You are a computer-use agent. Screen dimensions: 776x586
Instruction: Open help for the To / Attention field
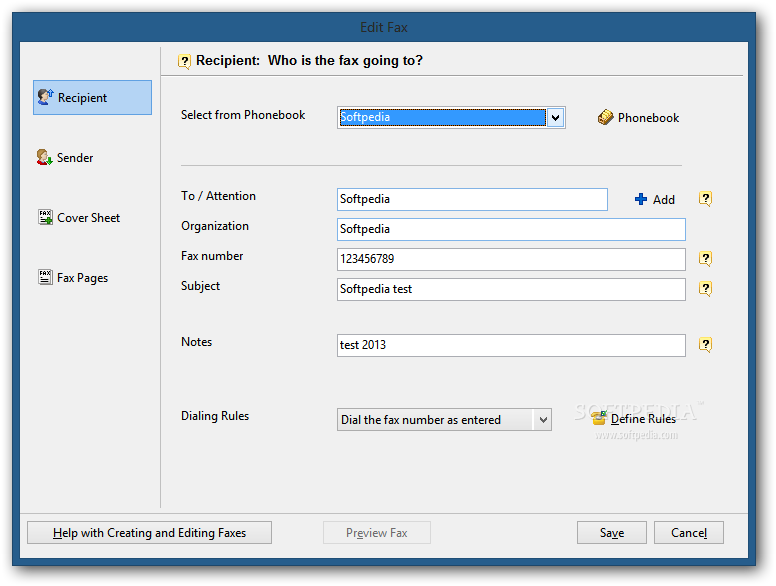[x=705, y=199]
